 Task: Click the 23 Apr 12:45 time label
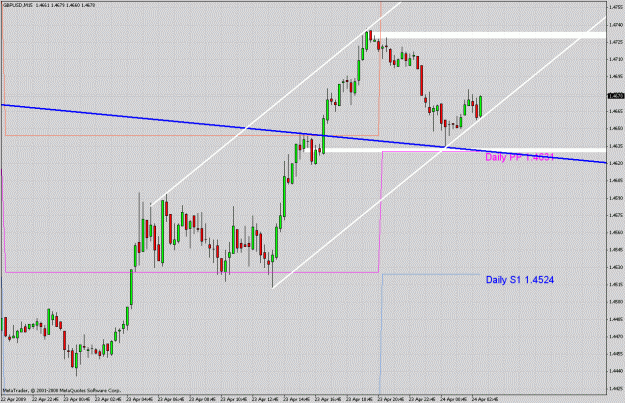tap(265, 399)
